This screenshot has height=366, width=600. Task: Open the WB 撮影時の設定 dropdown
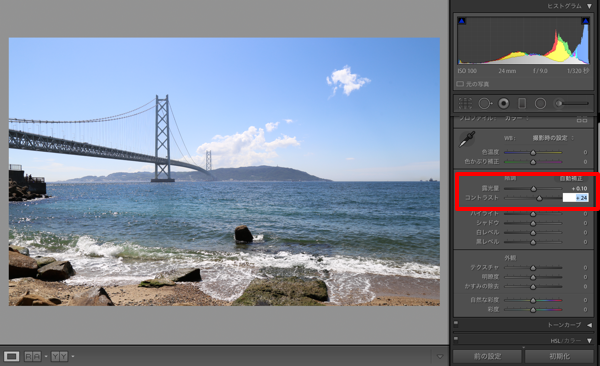tap(553, 138)
